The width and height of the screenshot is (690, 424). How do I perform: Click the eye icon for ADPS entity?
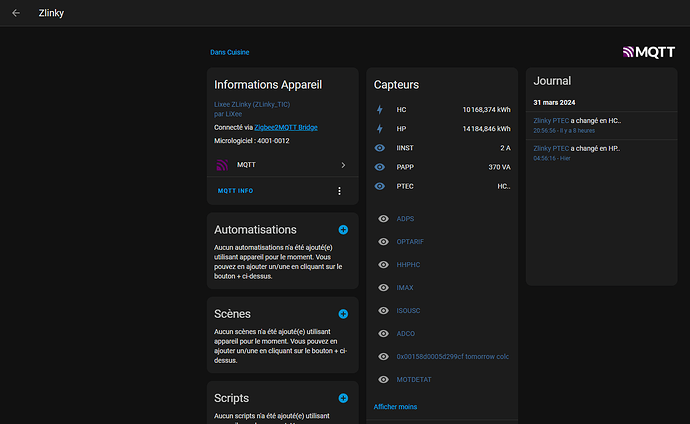coord(384,219)
